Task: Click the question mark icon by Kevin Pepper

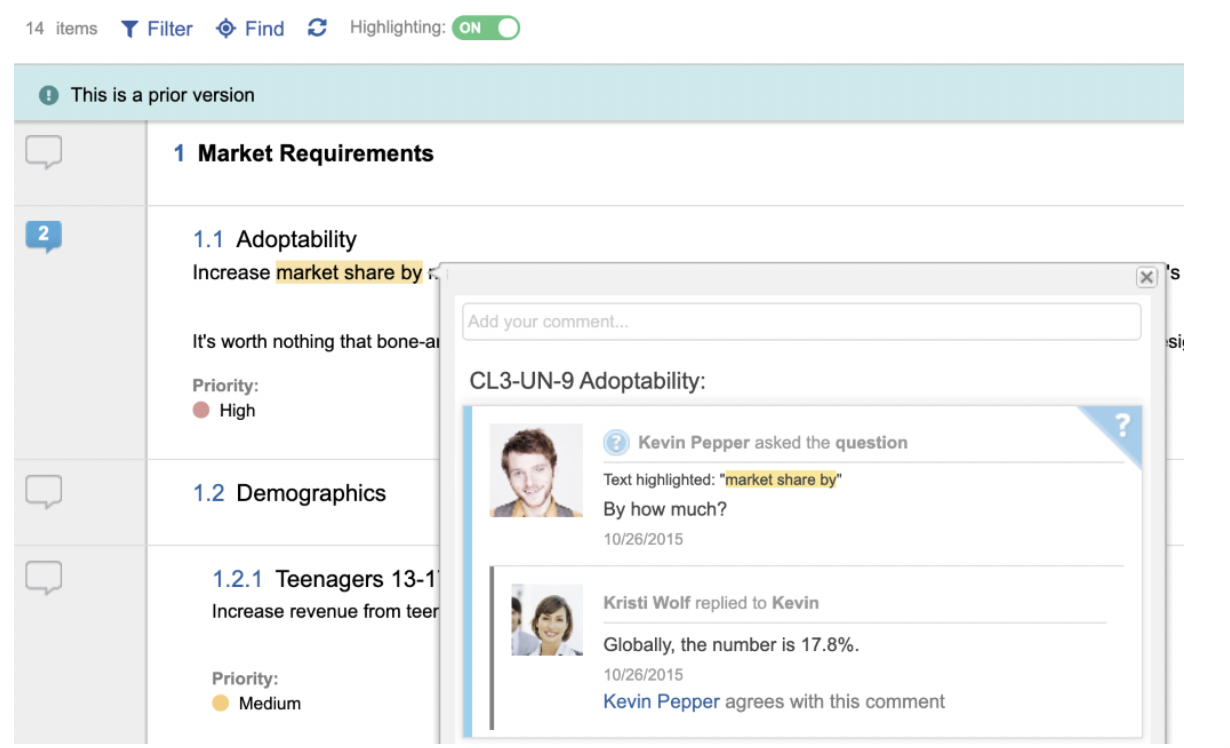Action: tap(616, 442)
